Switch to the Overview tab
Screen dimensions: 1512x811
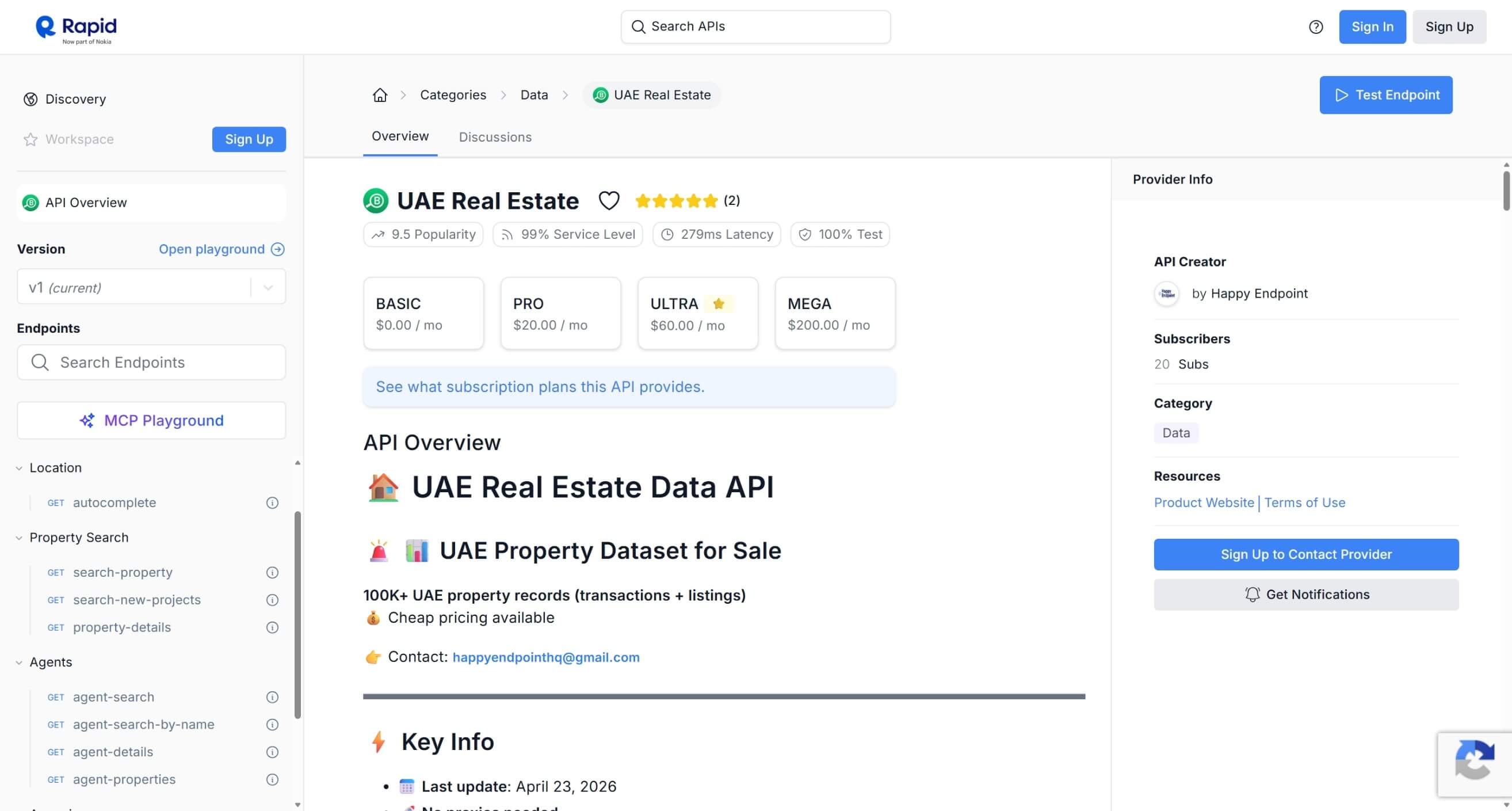[x=400, y=137]
